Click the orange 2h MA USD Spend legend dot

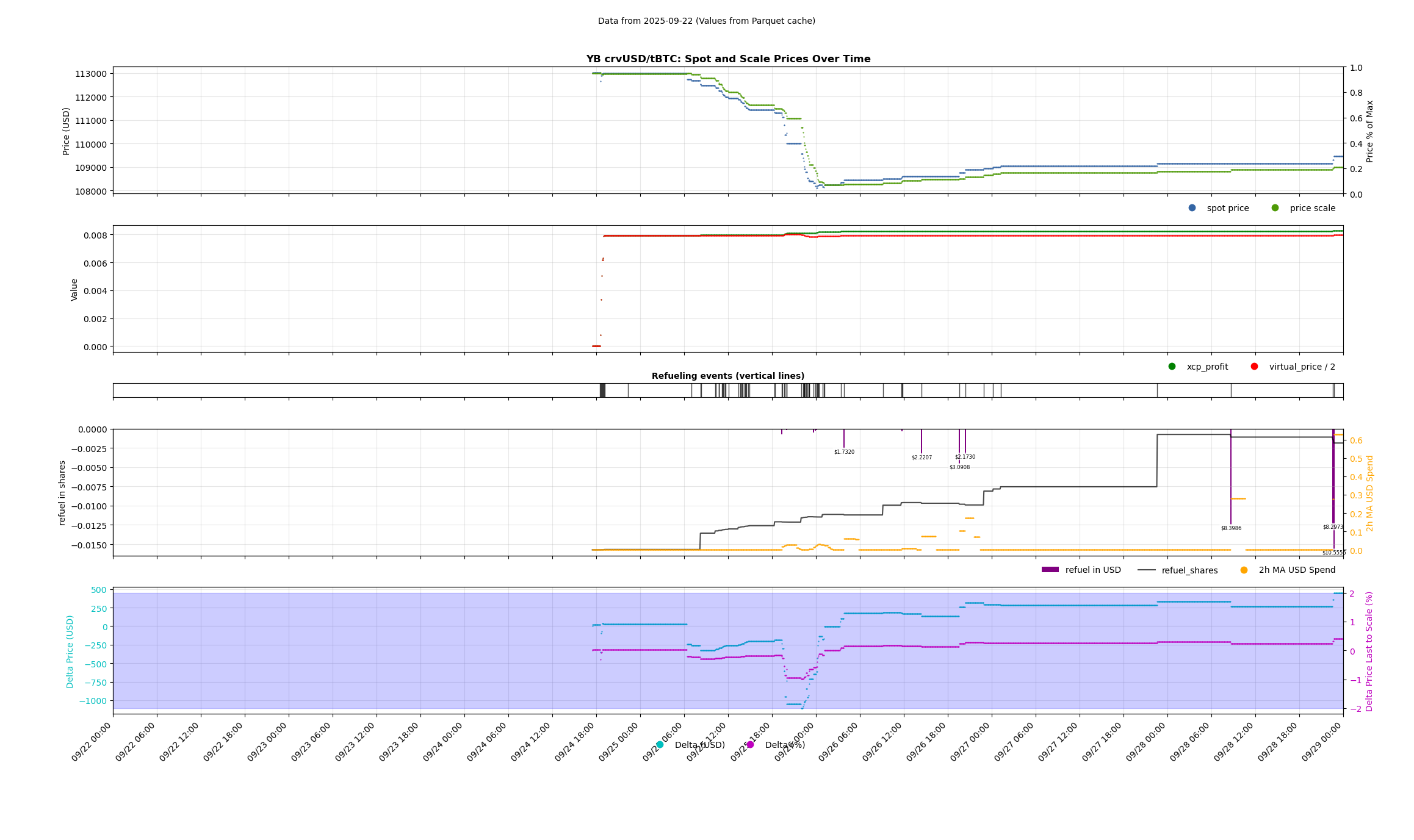point(1244,570)
